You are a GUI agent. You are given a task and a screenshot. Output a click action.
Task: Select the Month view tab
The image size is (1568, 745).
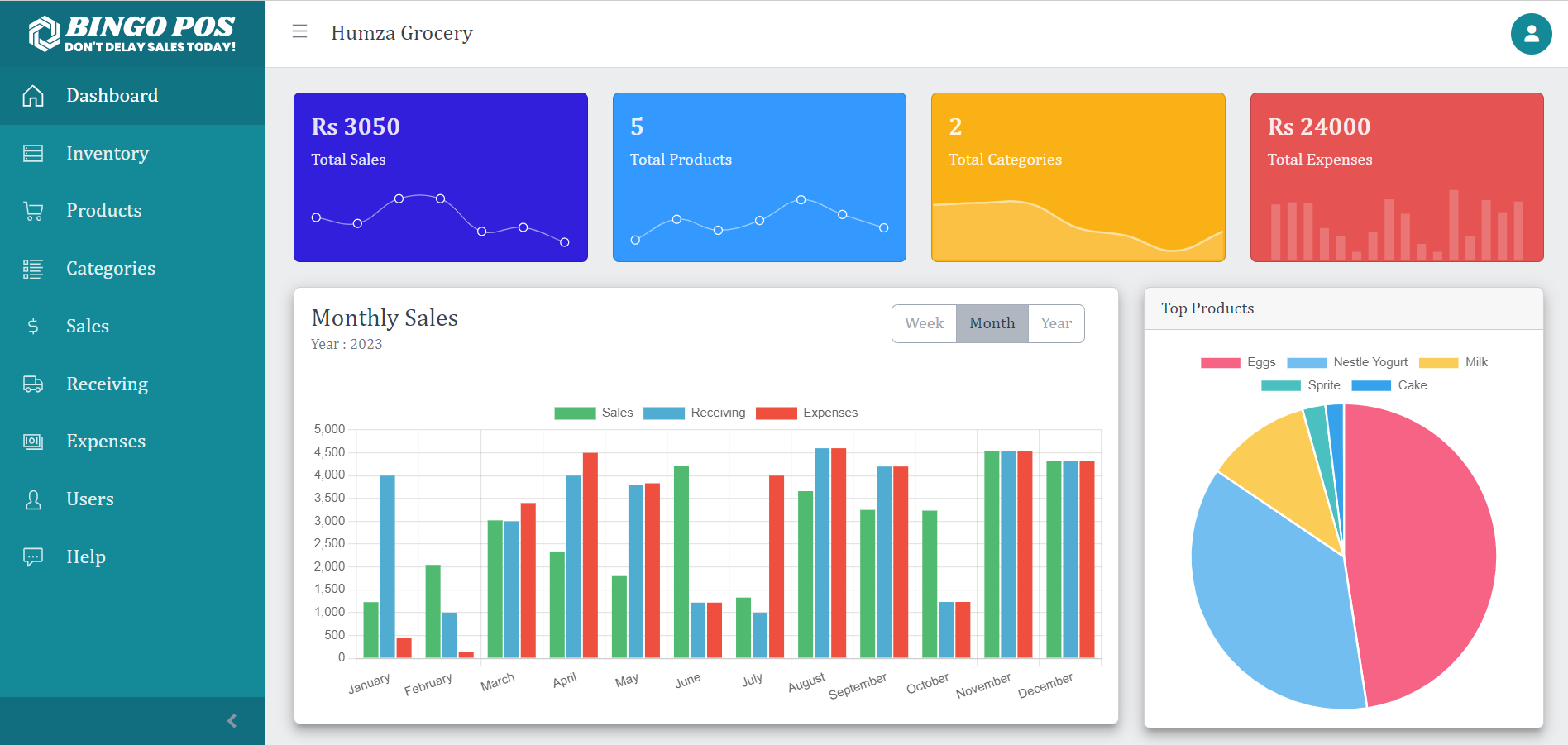(992, 323)
